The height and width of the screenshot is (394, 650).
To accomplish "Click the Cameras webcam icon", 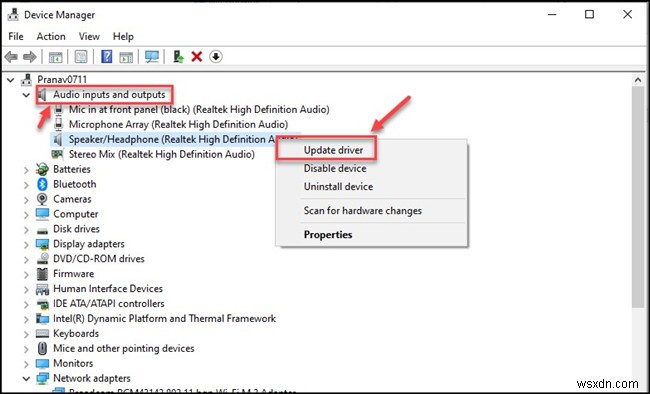I will 42,199.
